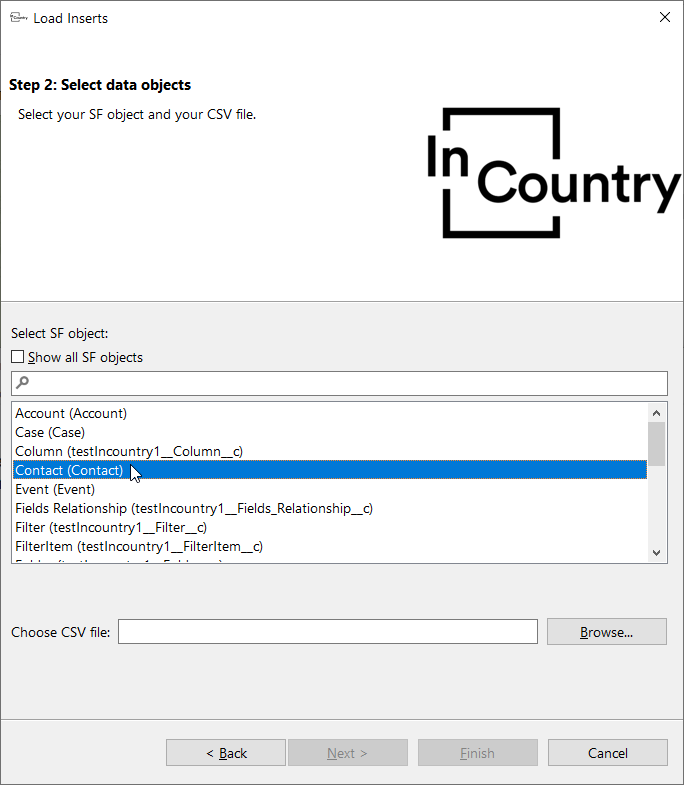The image size is (684, 785).
Task: Select Event (Event) in the object list
Action: click(329, 490)
